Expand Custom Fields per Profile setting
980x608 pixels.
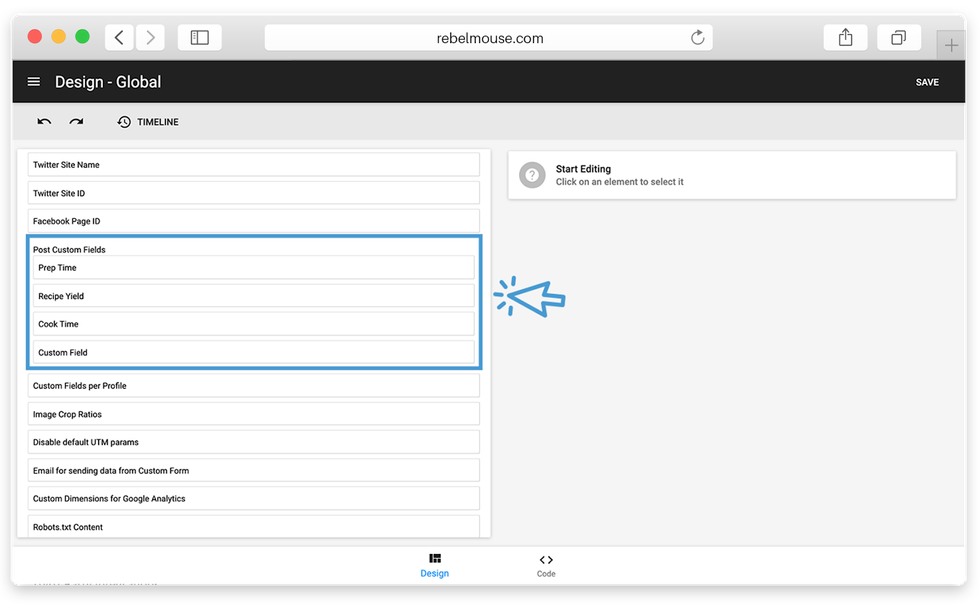click(254, 386)
